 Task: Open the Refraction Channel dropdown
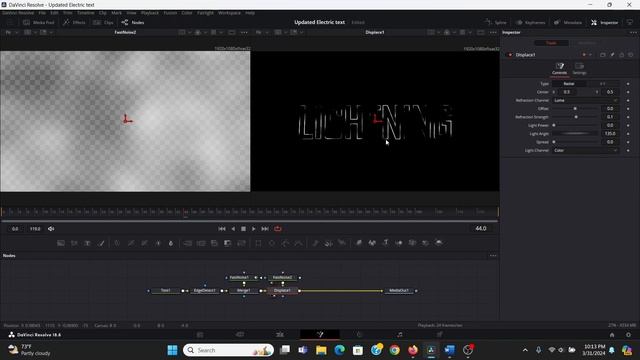pos(585,100)
